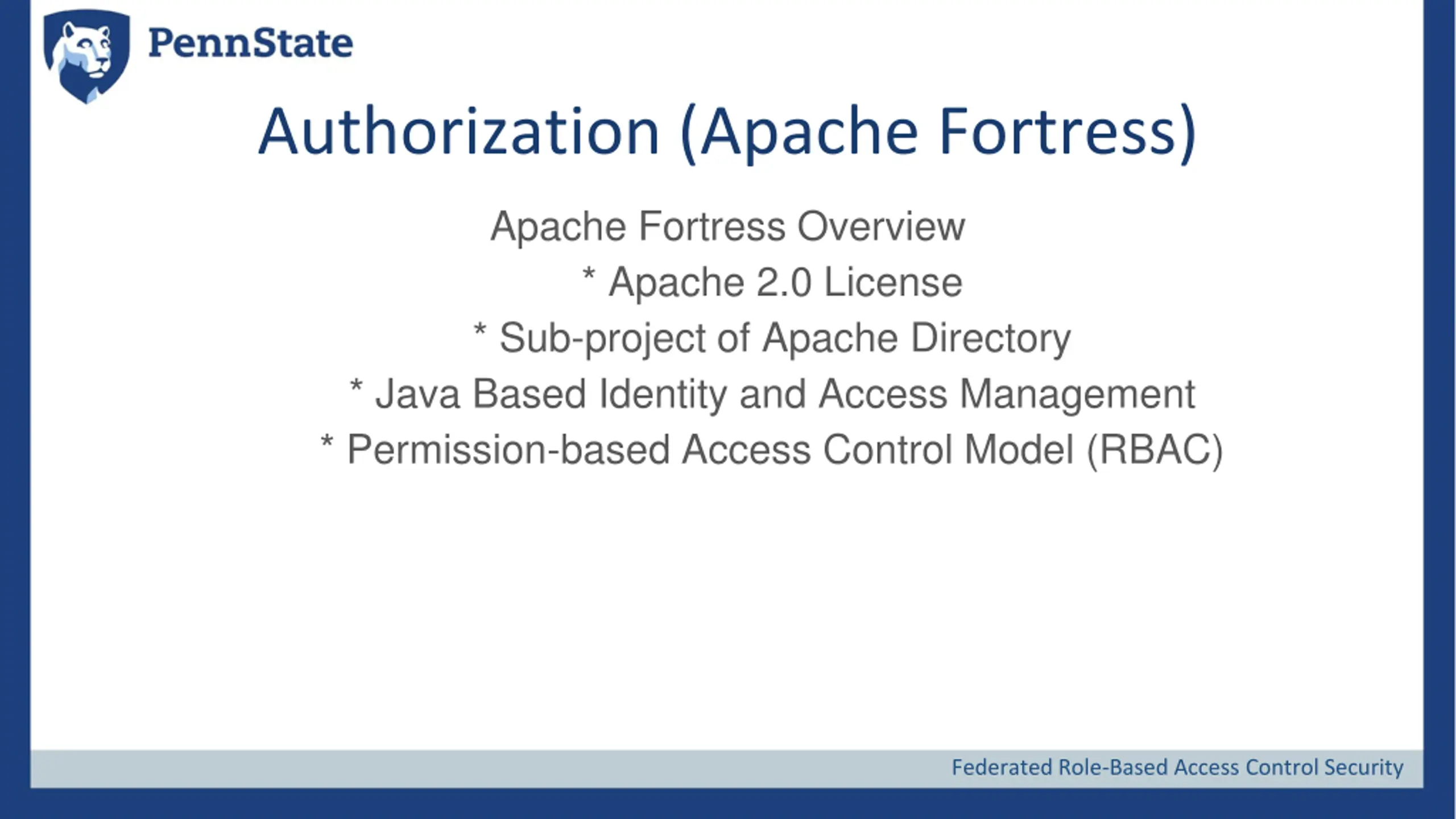Click 'Java Based Identity and Access Management' line
Screen dimensions: 1456x819
772,394
